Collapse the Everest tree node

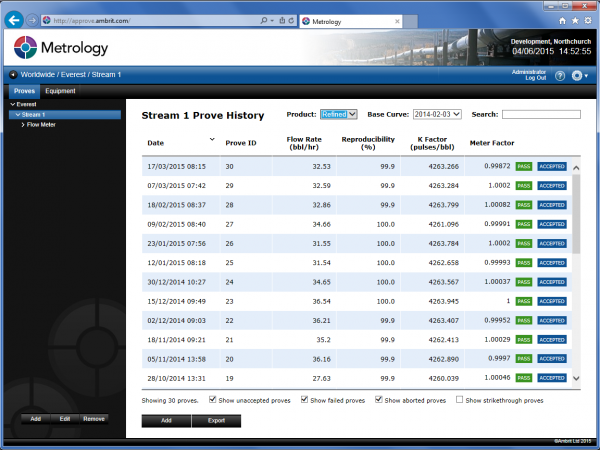pos(13,104)
